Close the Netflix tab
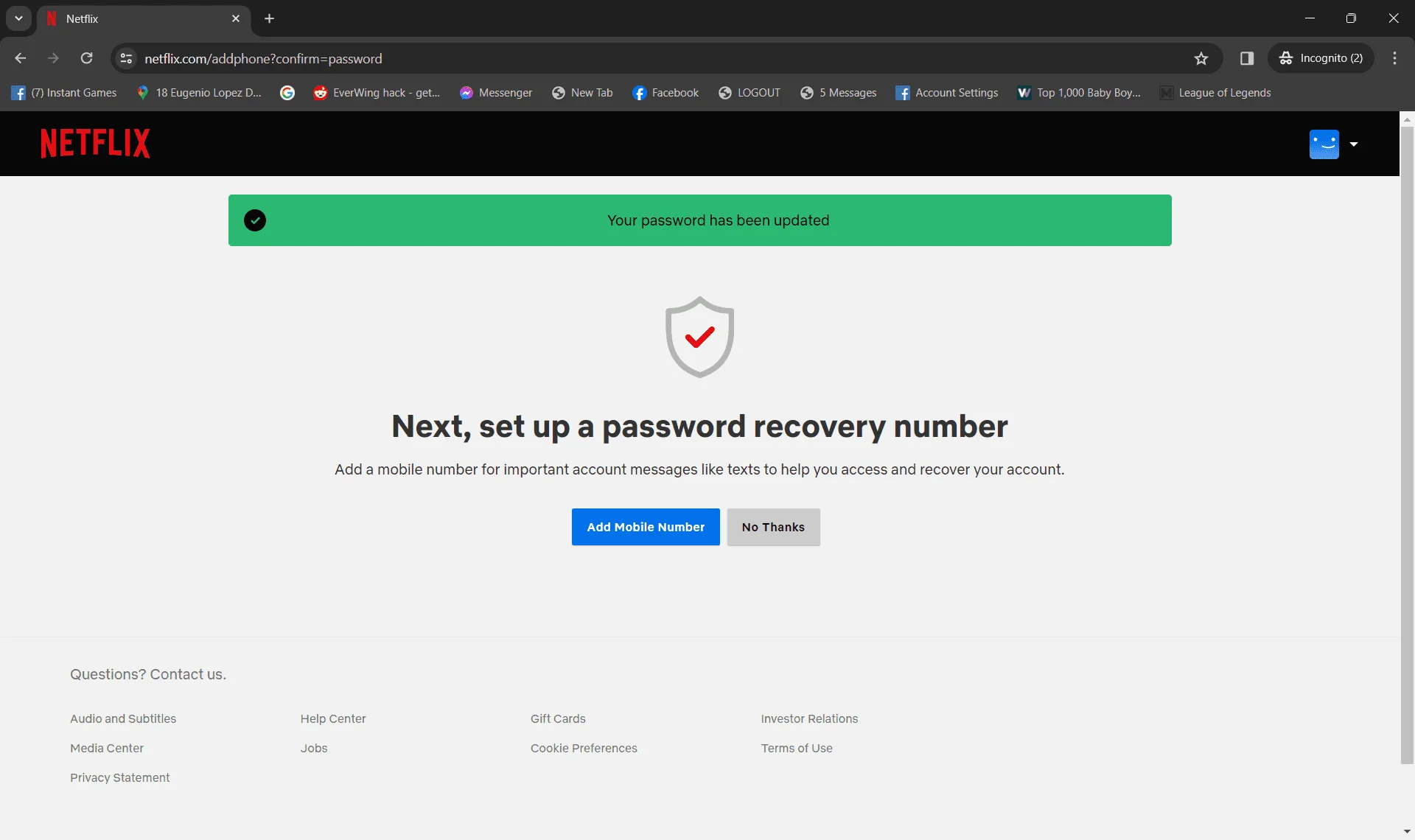The image size is (1415, 840). [236, 18]
